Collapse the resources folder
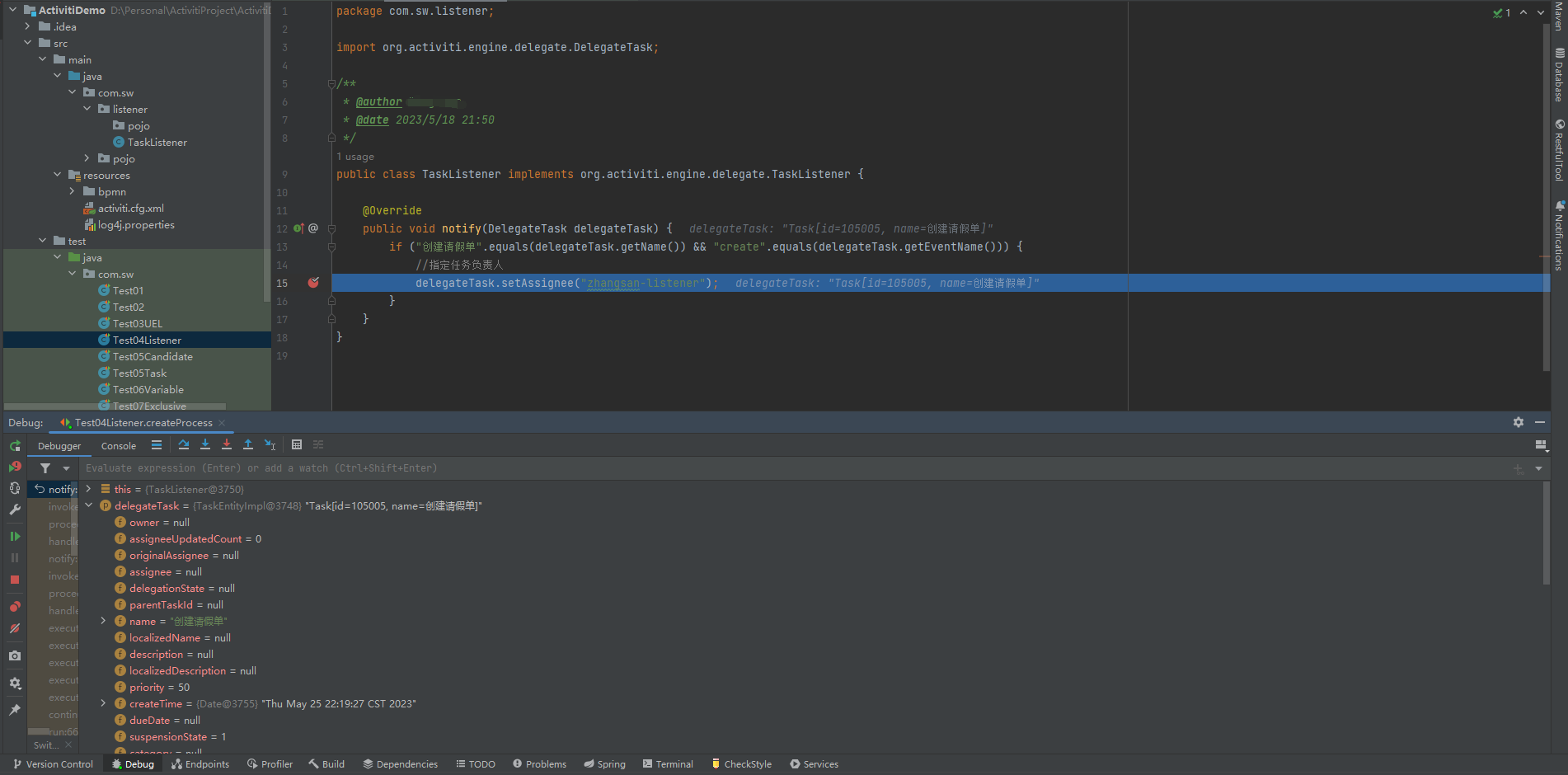 tap(57, 175)
